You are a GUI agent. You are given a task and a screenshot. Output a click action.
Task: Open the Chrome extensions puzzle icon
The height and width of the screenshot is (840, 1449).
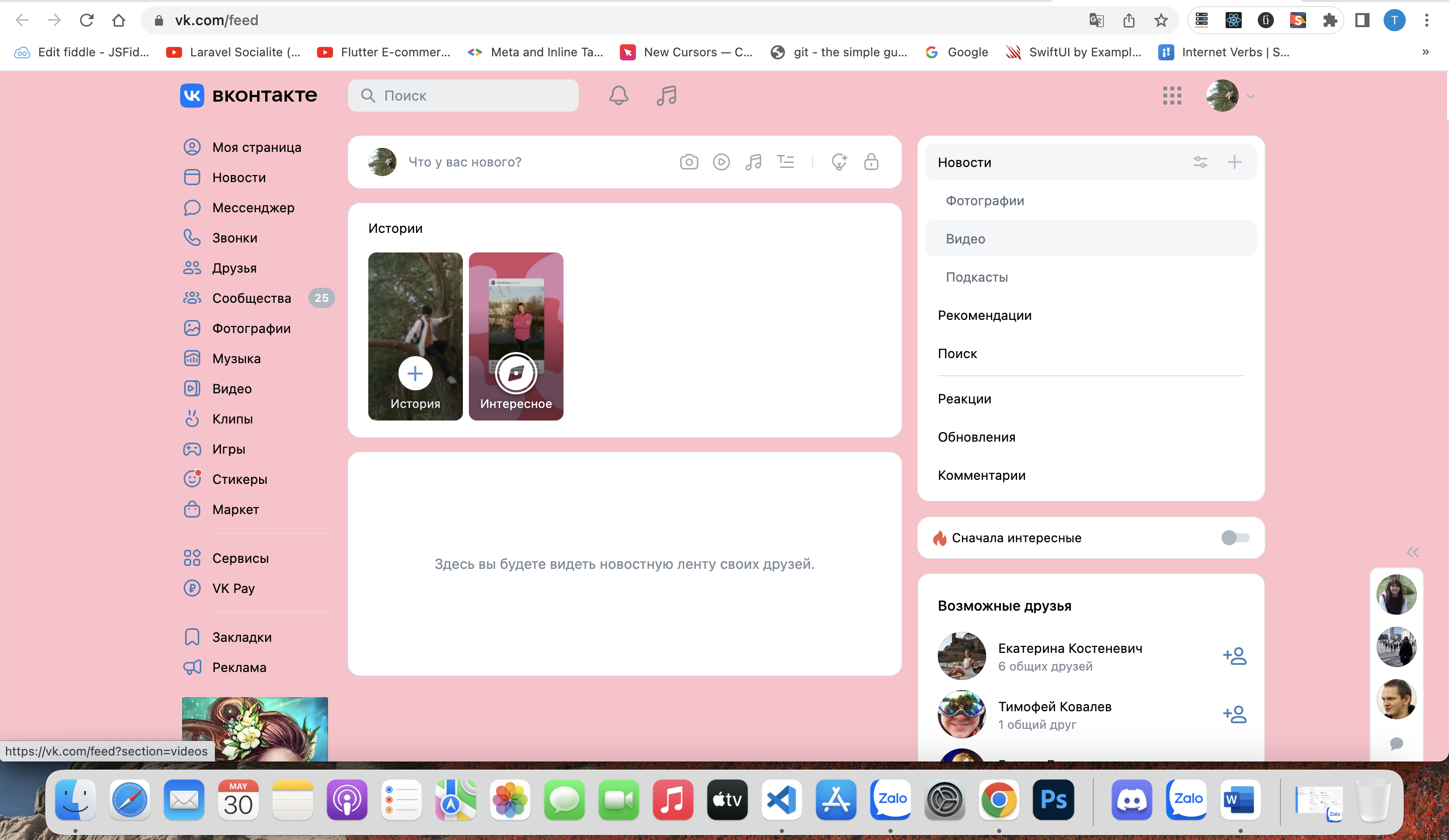point(1330,21)
